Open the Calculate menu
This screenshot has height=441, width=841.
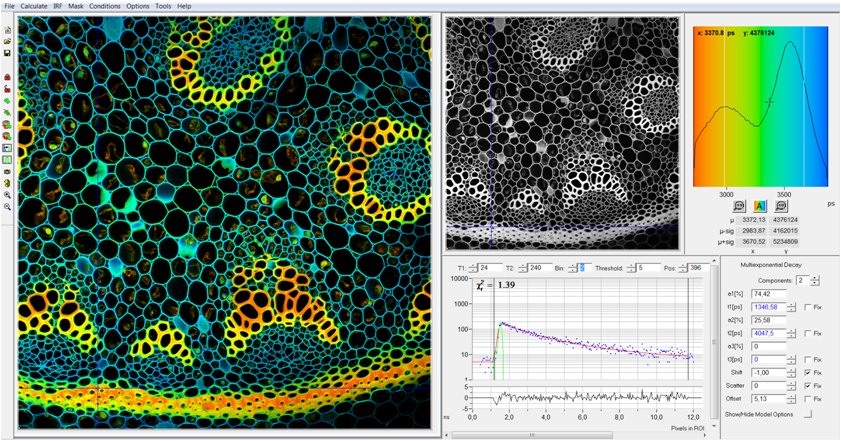(x=32, y=6)
